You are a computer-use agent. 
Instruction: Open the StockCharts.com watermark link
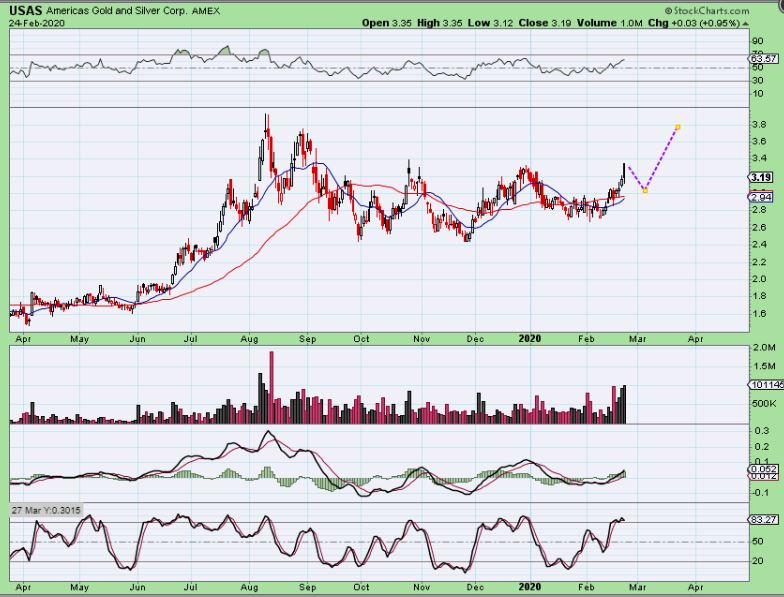coord(707,10)
